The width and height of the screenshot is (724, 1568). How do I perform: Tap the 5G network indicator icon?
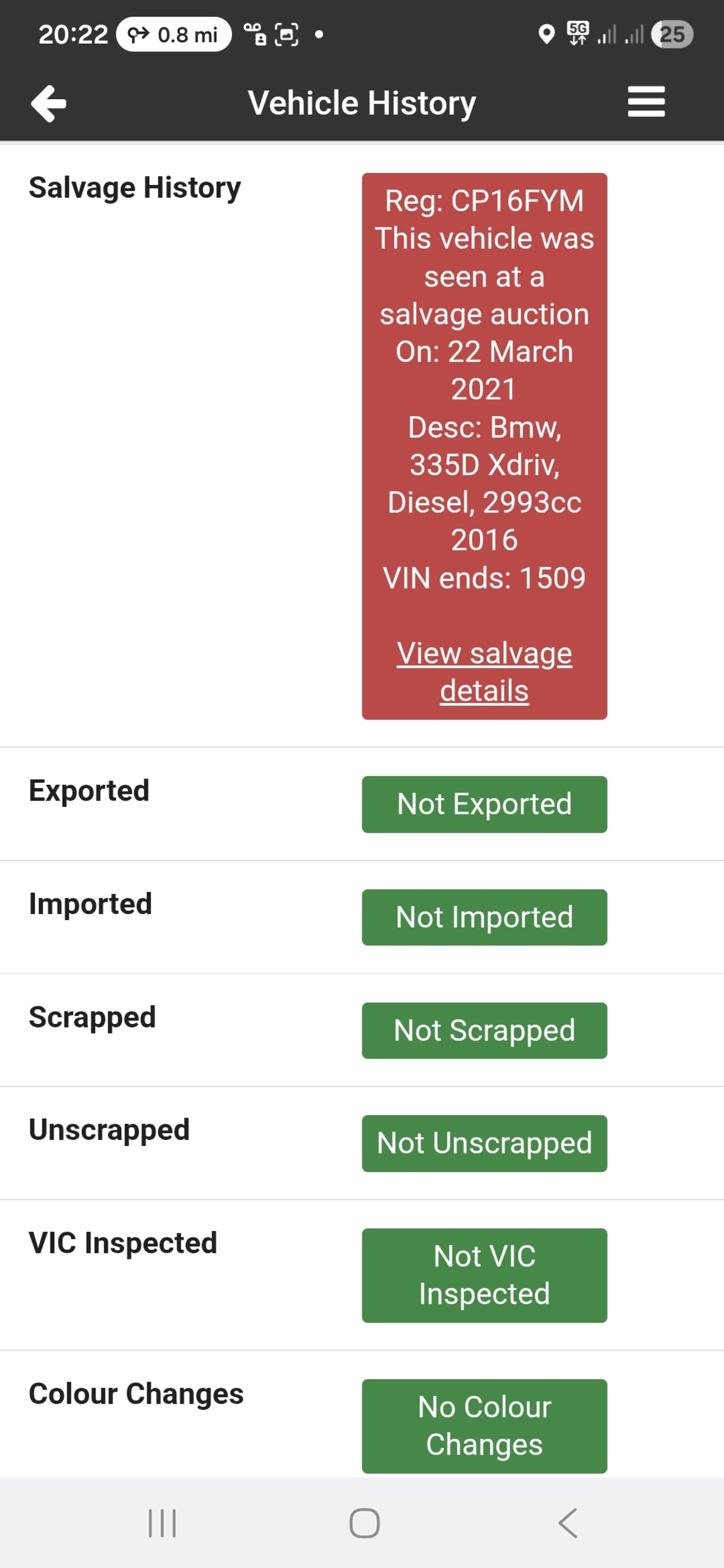[577, 33]
